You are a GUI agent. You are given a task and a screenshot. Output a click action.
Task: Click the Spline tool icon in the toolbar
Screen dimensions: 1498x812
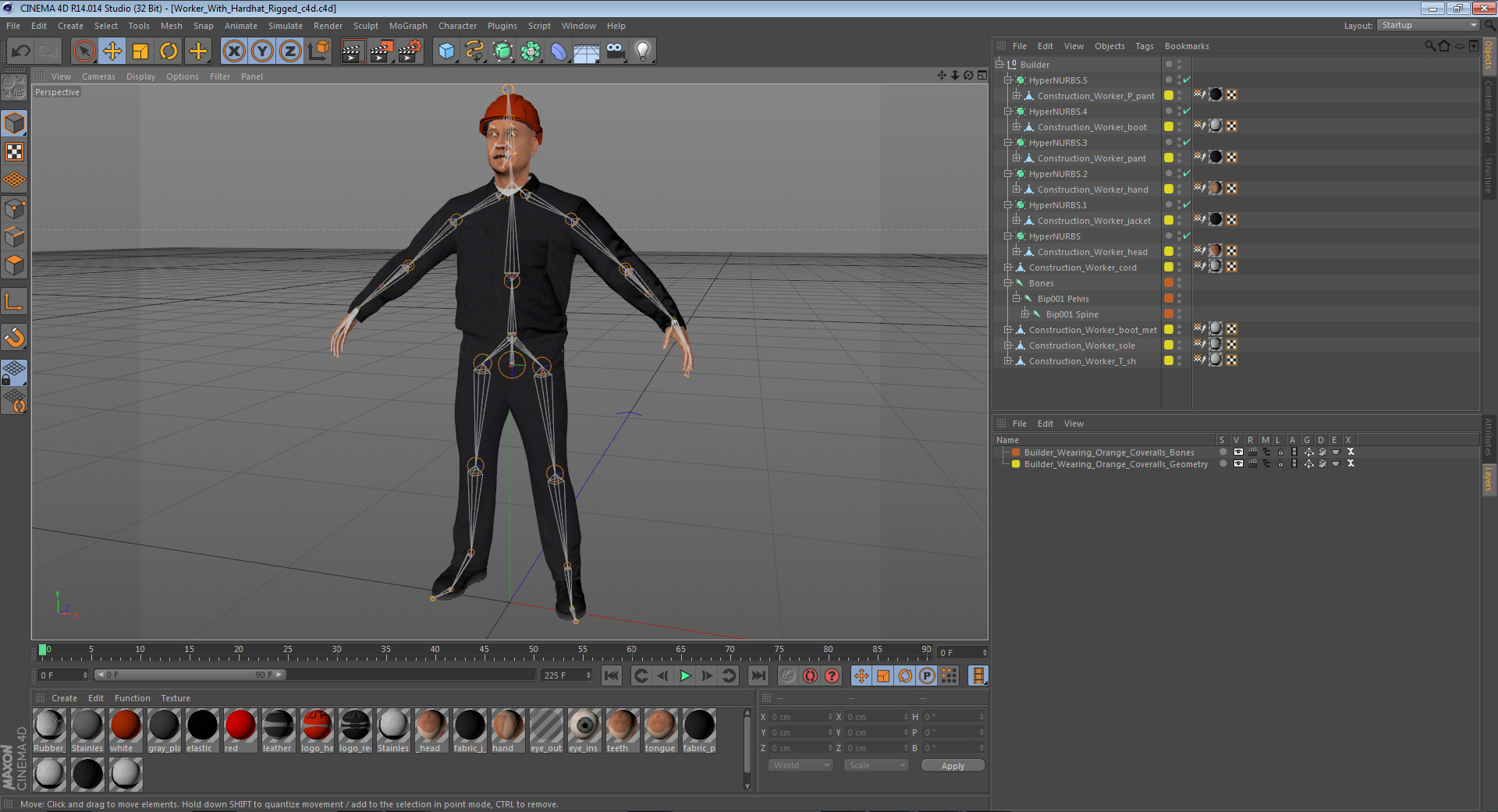pos(474,51)
